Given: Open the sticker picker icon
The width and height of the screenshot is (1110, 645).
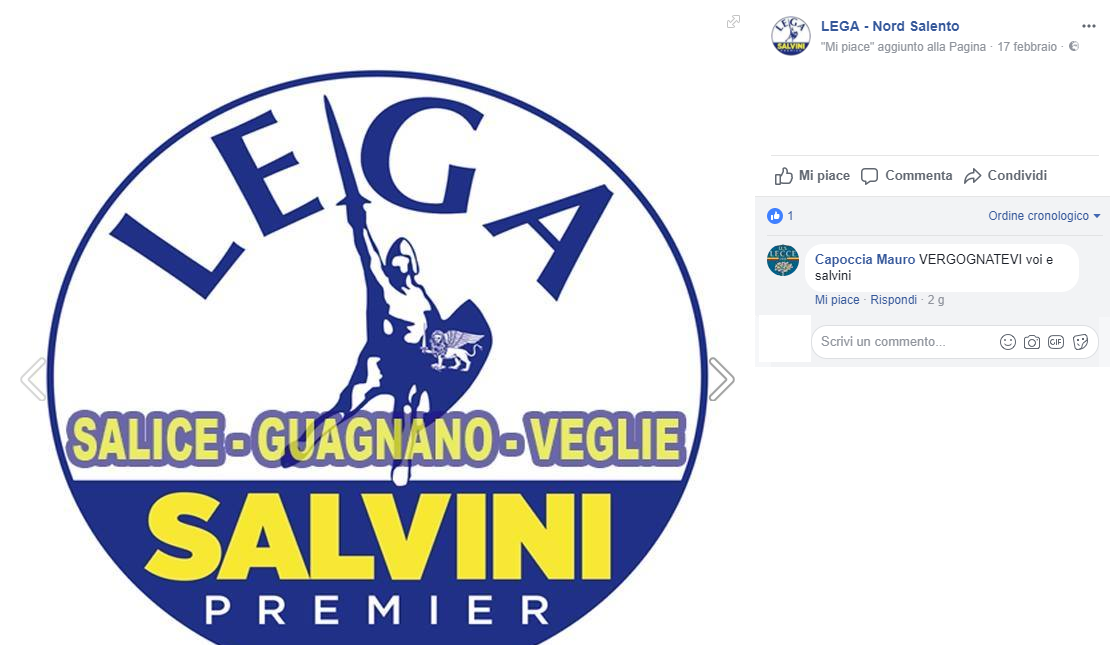Looking at the screenshot, I should coord(1080,342).
